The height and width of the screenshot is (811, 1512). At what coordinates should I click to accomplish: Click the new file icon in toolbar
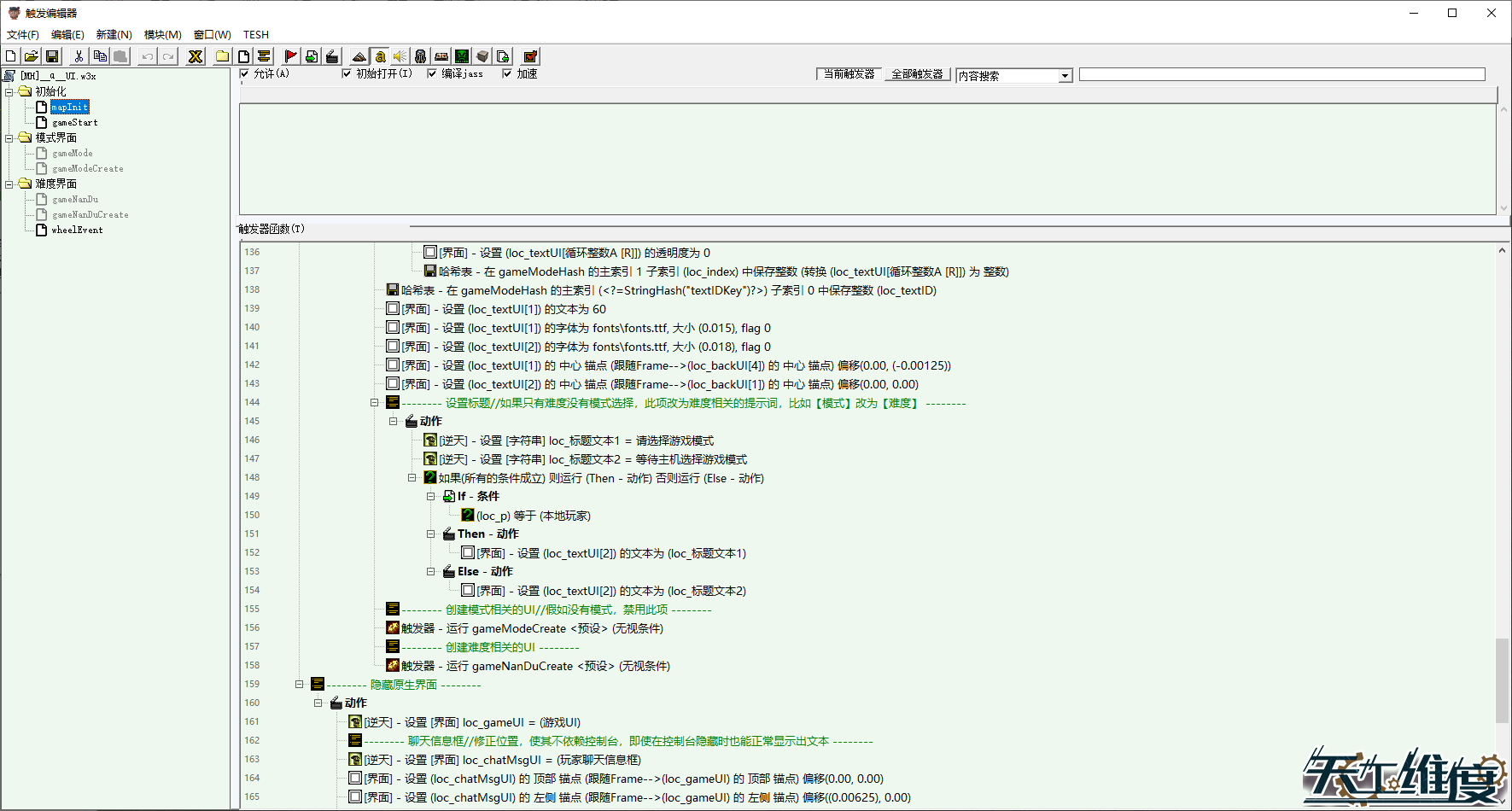pyautogui.click(x=11, y=56)
